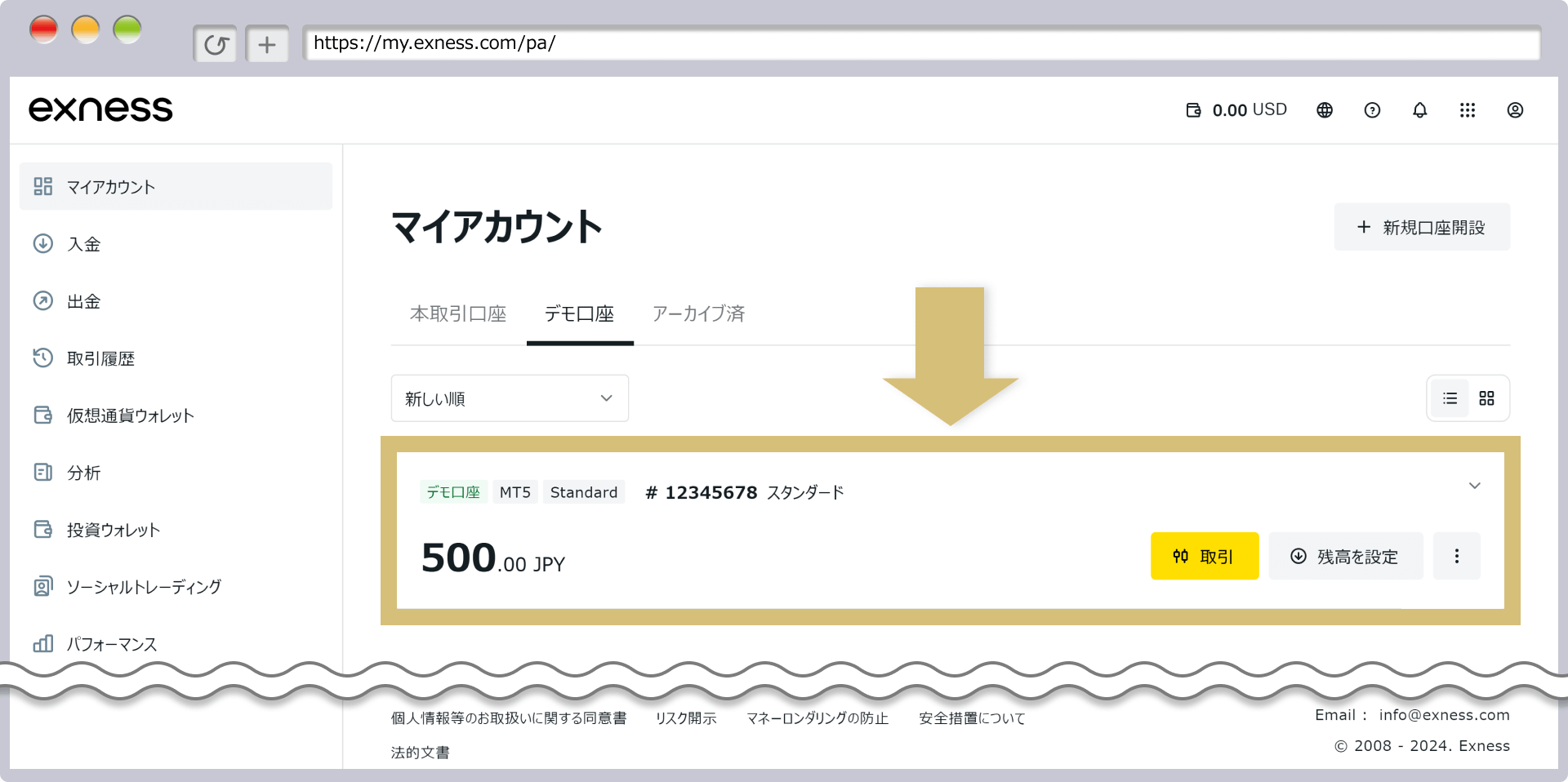Open the wallet balance 0.00 USD

[x=1236, y=110]
